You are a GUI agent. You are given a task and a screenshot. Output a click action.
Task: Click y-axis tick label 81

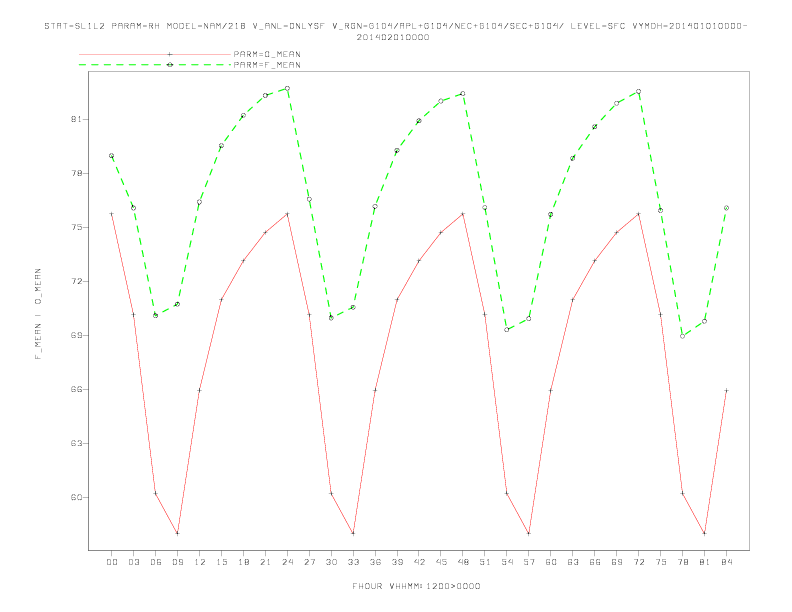click(76, 119)
